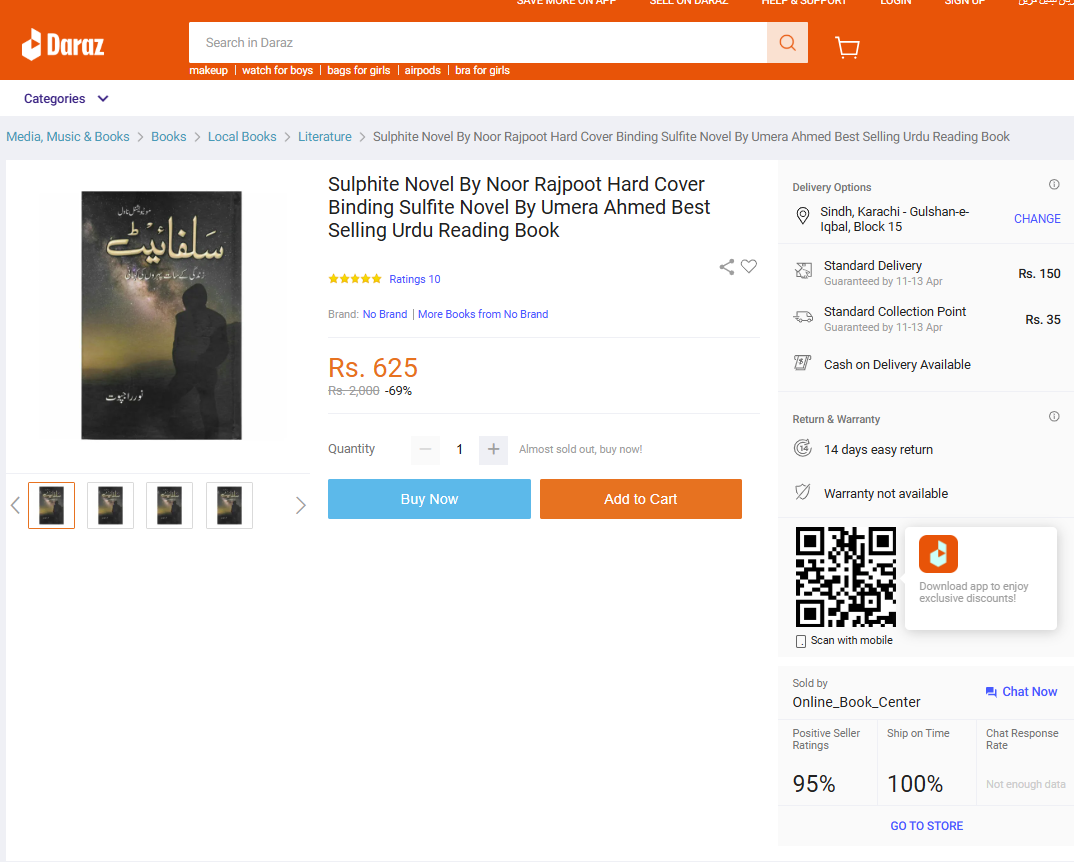Click the orange search magnifier button
The width and height of the screenshot is (1074, 862).
point(787,42)
